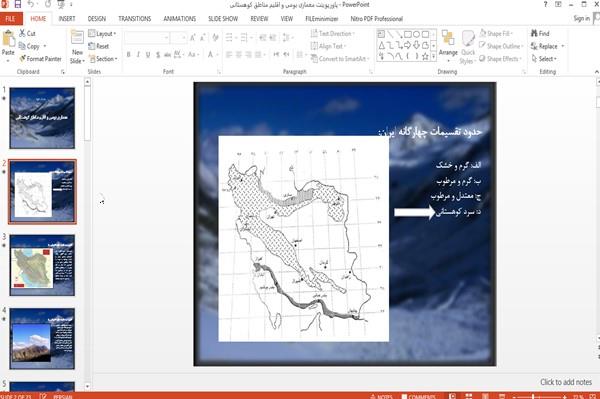This screenshot has height=399, width=600.
Task: Decrease font size with small A
Action: click(203, 37)
